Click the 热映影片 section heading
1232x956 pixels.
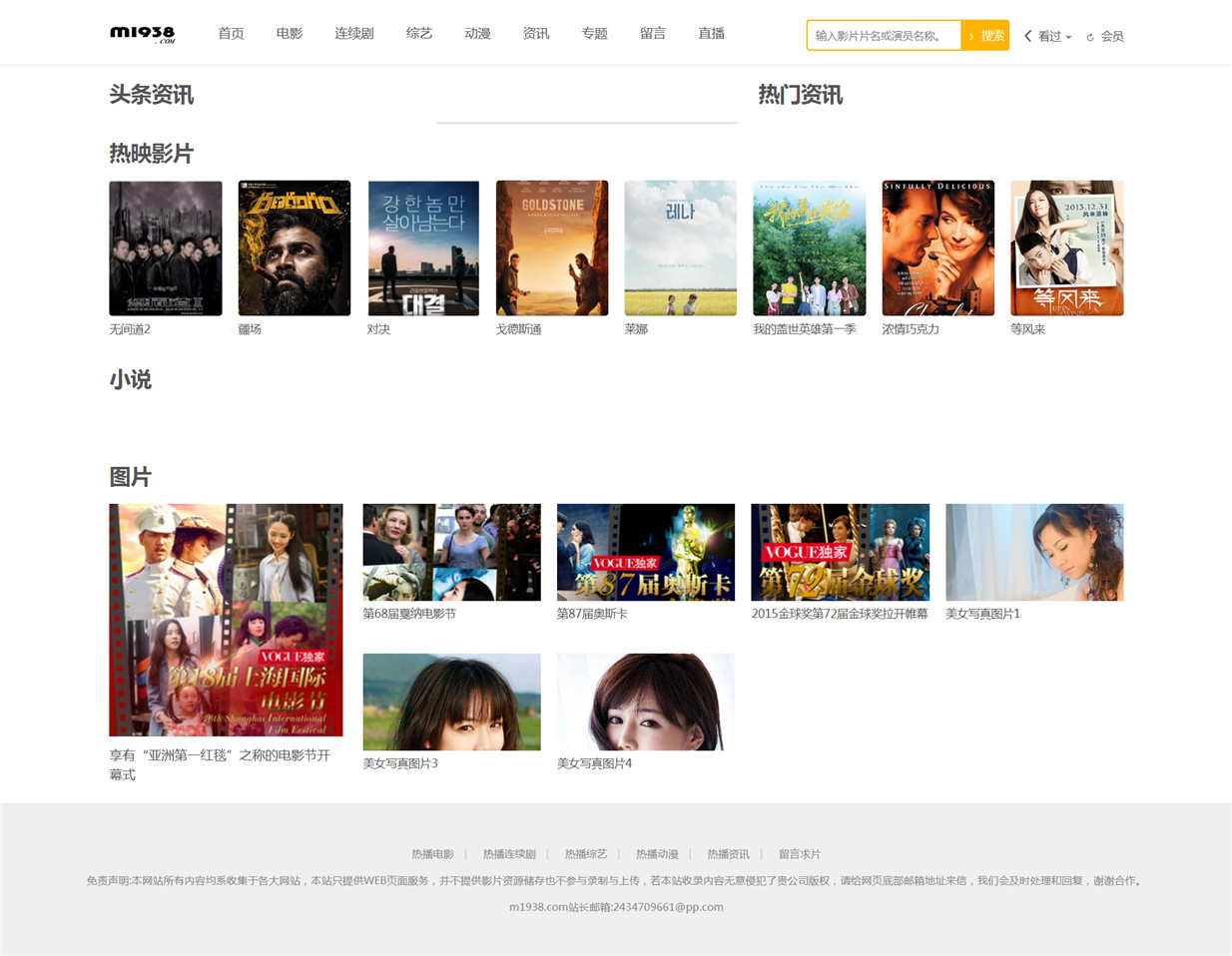click(x=152, y=154)
